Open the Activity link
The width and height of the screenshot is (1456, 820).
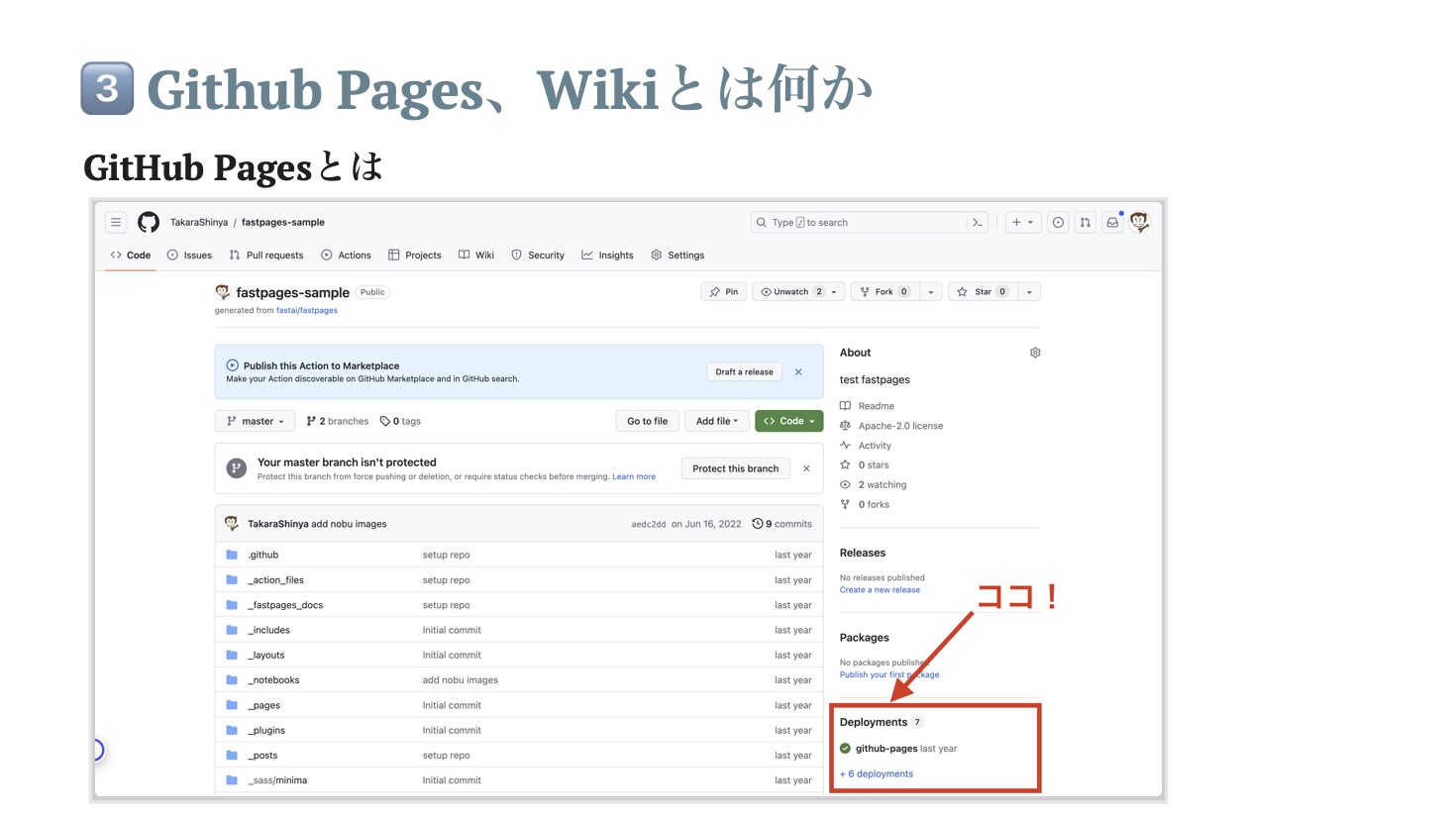pos(866,446)
